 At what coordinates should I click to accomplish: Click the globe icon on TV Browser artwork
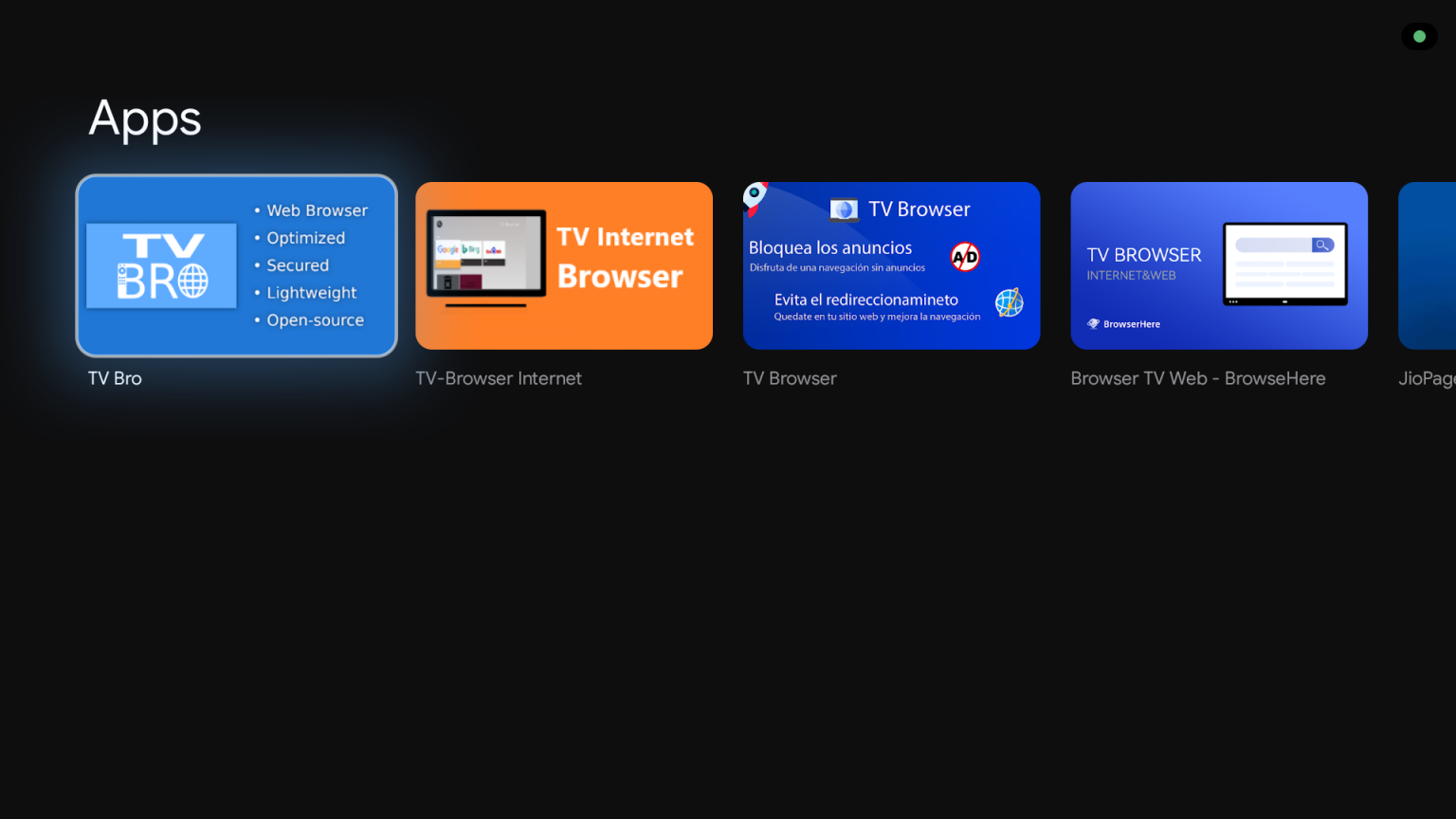pyautogui.click(x=1009, y=302)
